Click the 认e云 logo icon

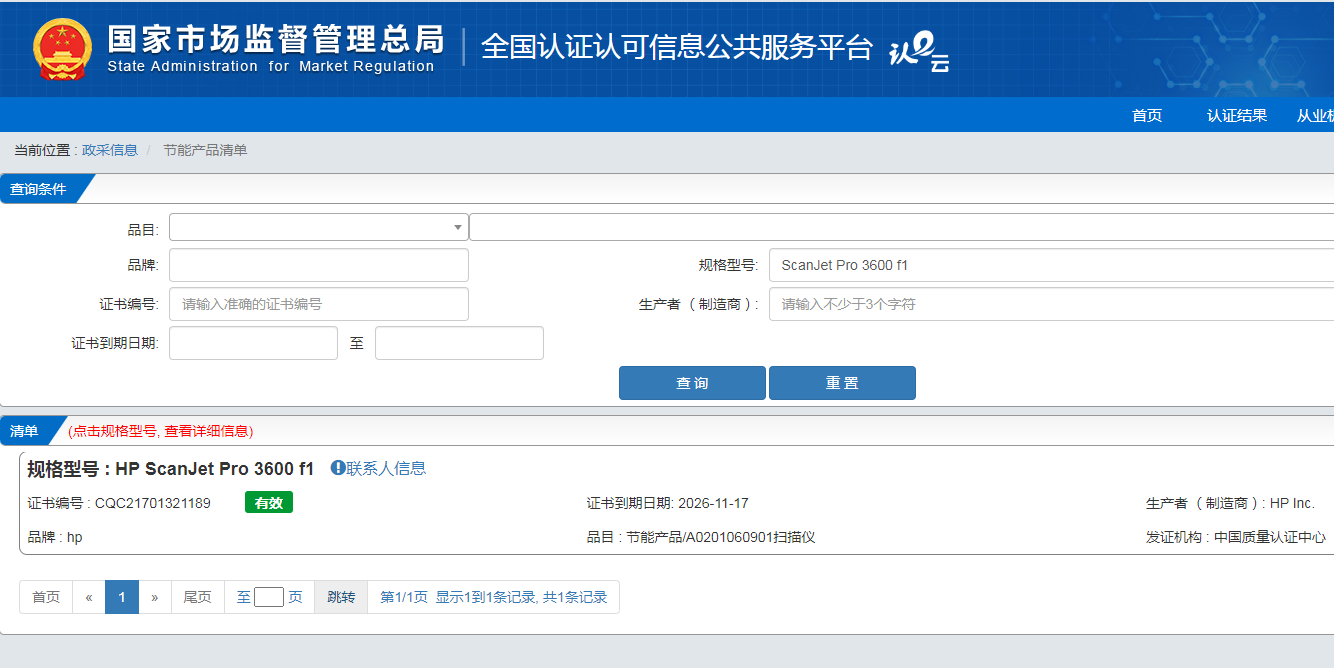pos(918,51)
